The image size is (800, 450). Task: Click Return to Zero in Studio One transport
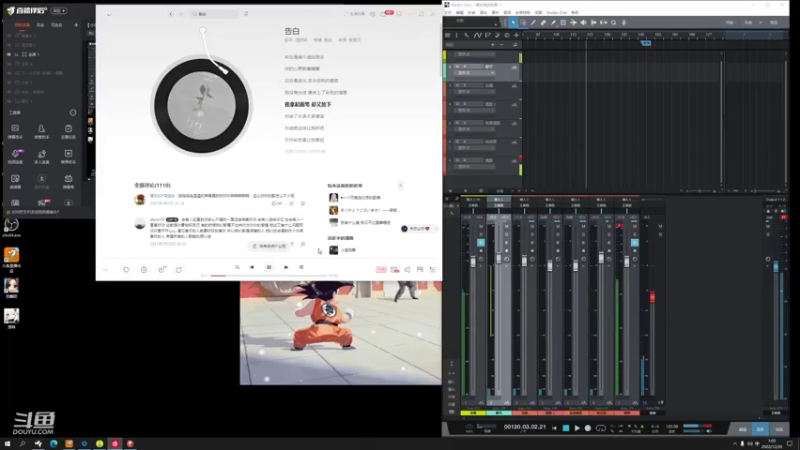[x=555, y=428]
